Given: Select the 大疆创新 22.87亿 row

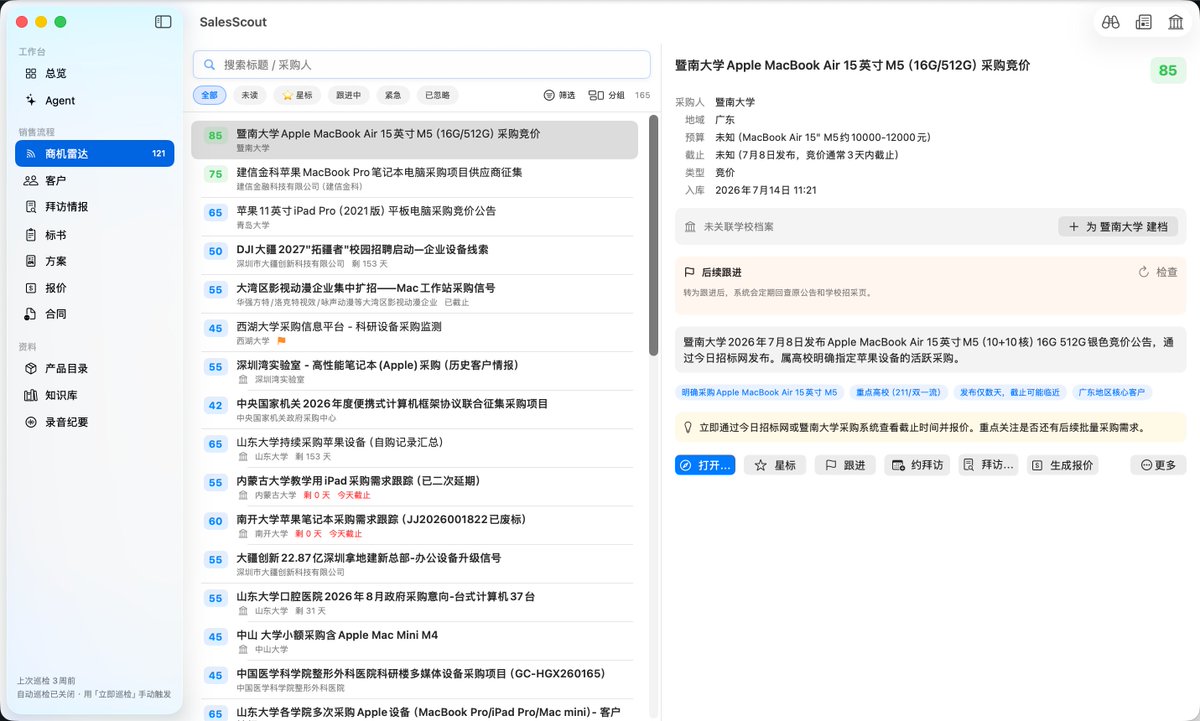Looking at the screenshot, I should [414, 564].
